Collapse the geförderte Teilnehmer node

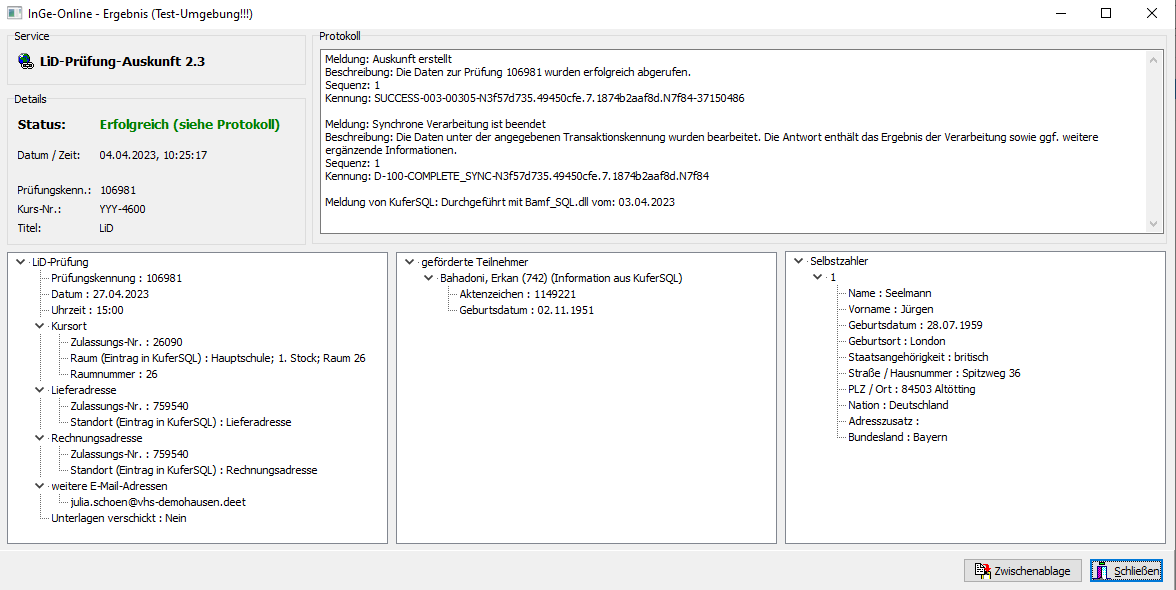410,262
